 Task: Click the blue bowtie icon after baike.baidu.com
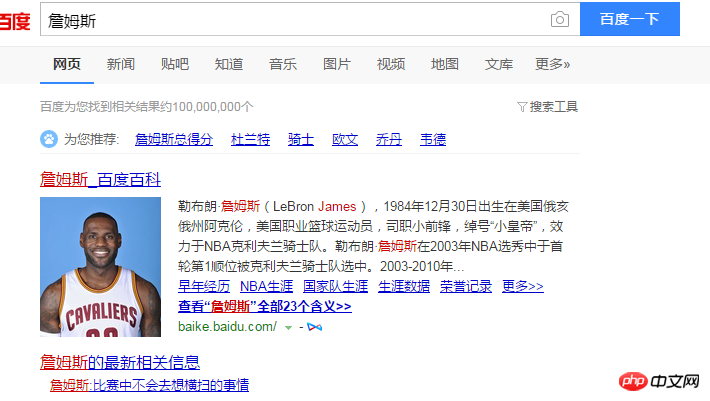tap(314, 327)
